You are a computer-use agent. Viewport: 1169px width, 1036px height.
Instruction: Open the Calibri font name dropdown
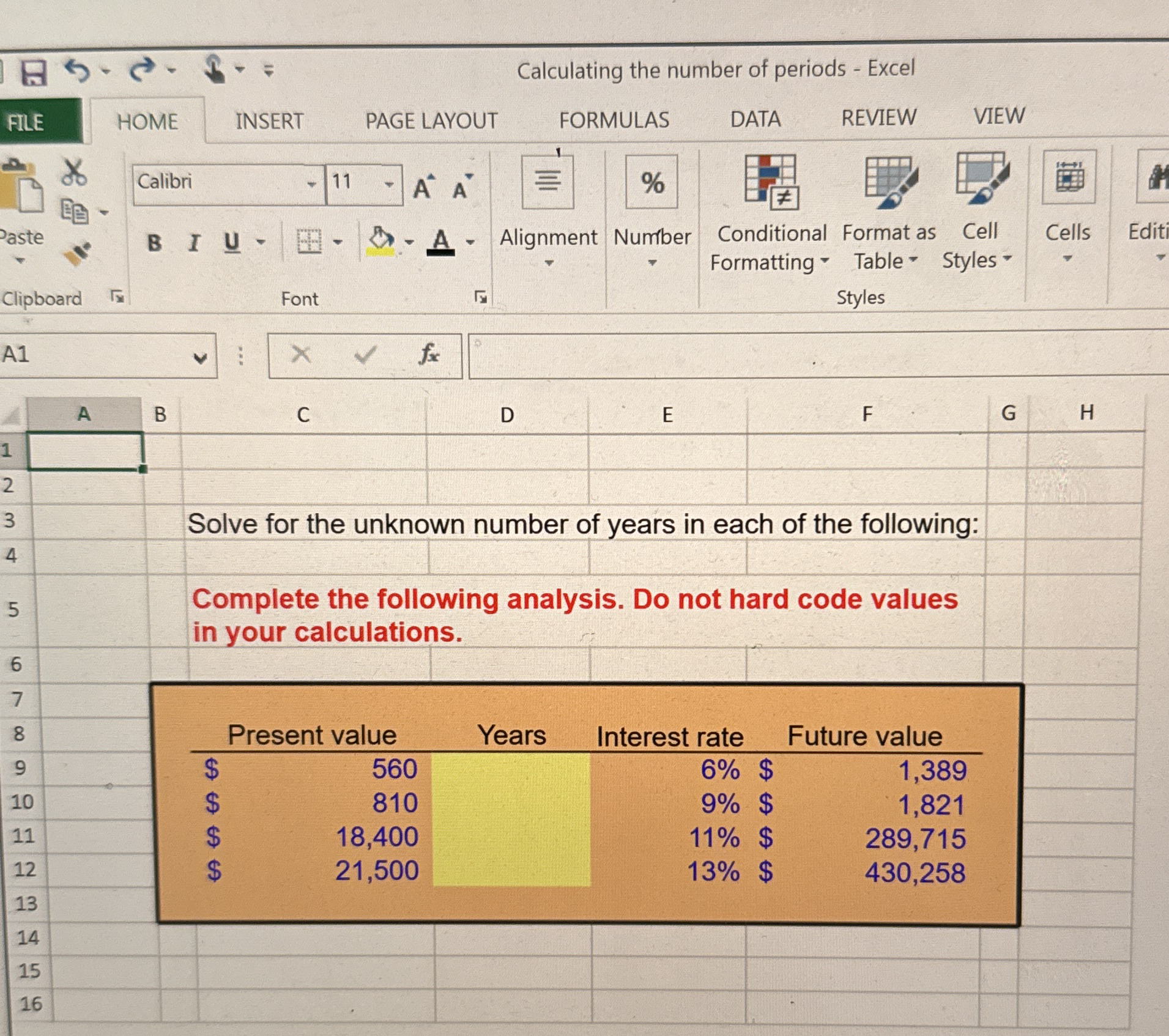tap(312, 184)
